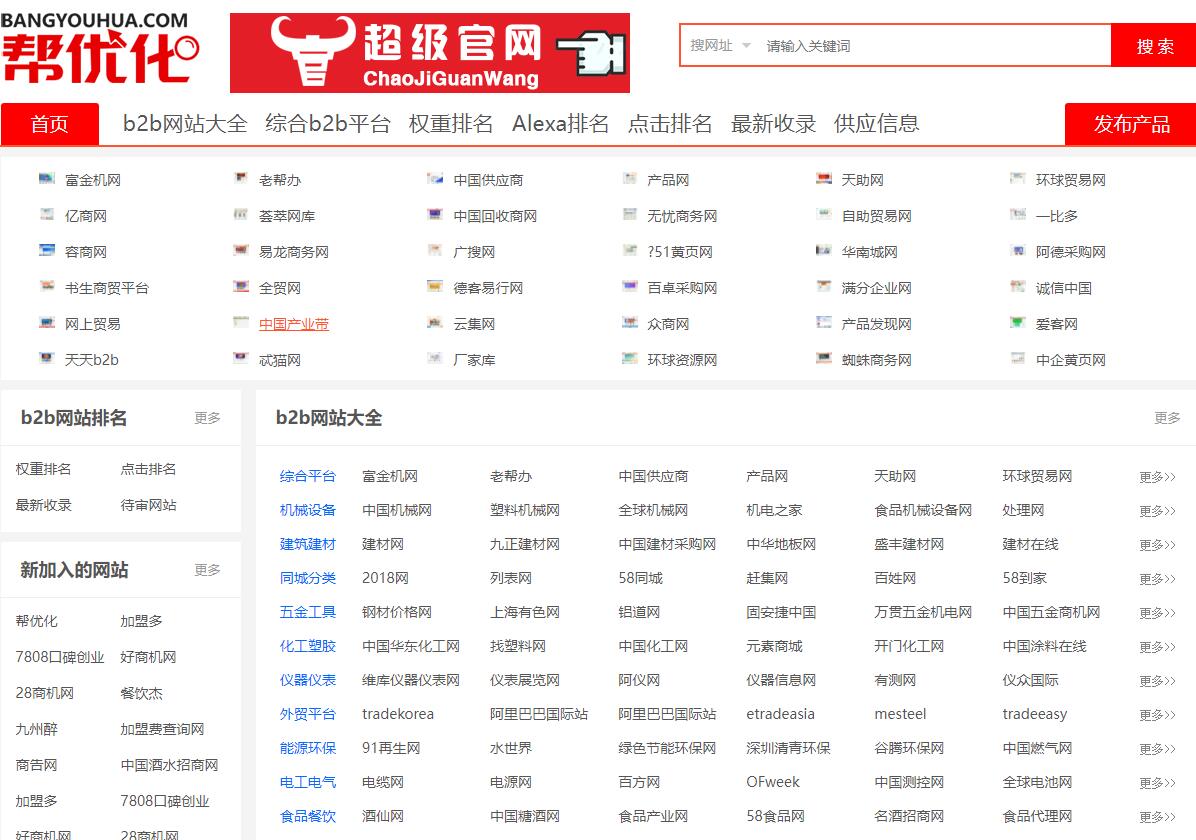The width and height of the screenshot is (1196, 840).
Task: Click the icon beside 全贸网
Action: tap(241, 286)
